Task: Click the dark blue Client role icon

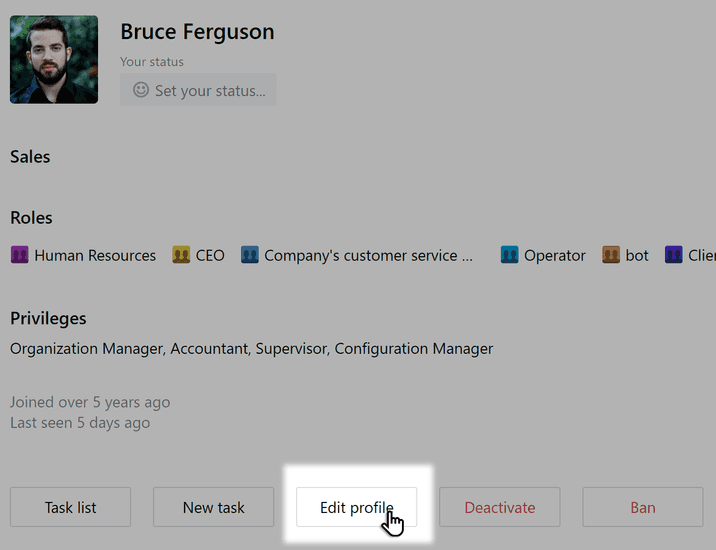Action: click(674, 255)
